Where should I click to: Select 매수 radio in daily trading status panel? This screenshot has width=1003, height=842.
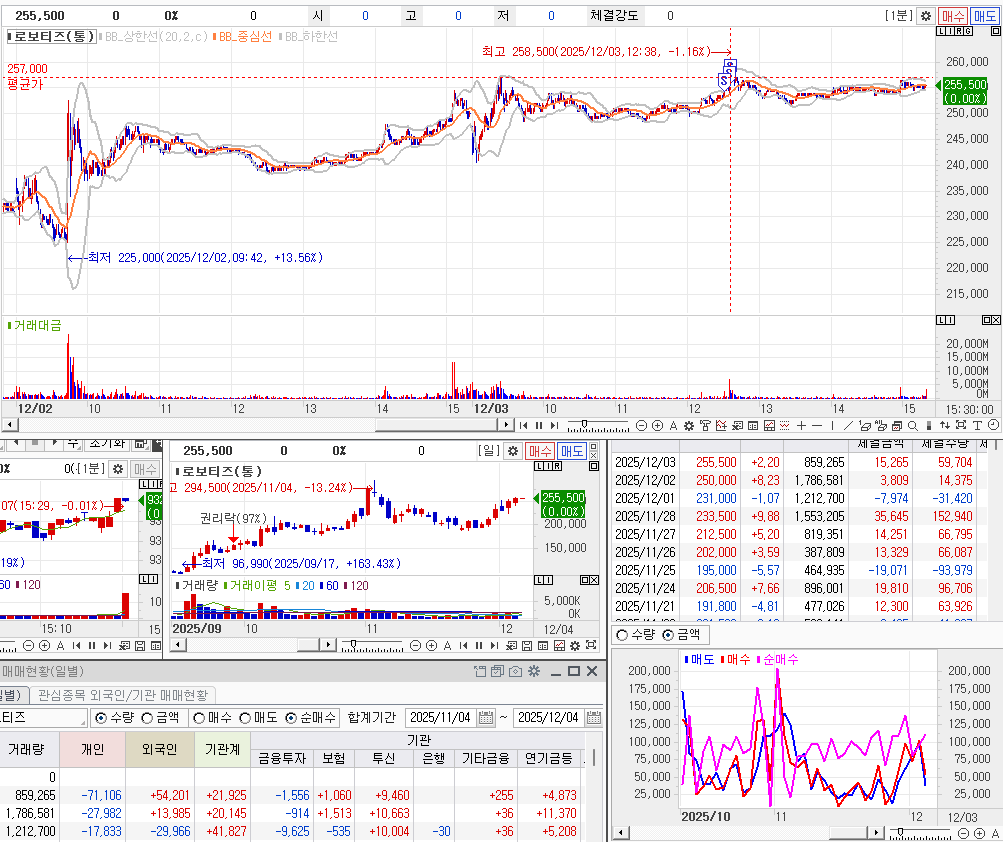pyautogui.click(x=199, y=718)
